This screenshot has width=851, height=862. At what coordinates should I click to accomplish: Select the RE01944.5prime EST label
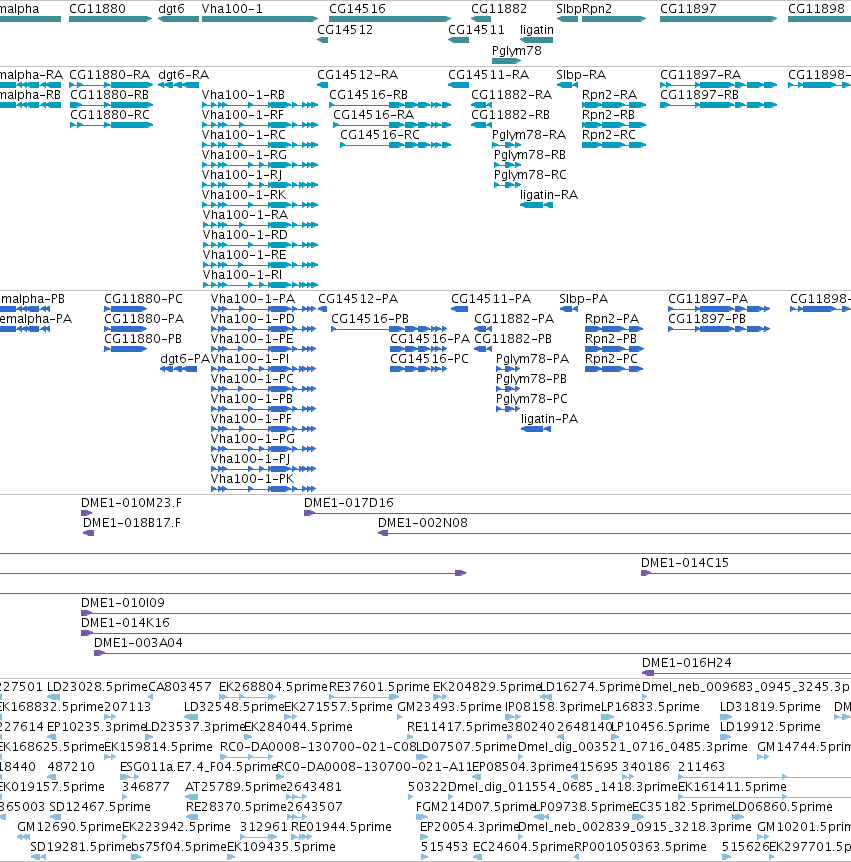pyautogui.click(x=341, y=827)
